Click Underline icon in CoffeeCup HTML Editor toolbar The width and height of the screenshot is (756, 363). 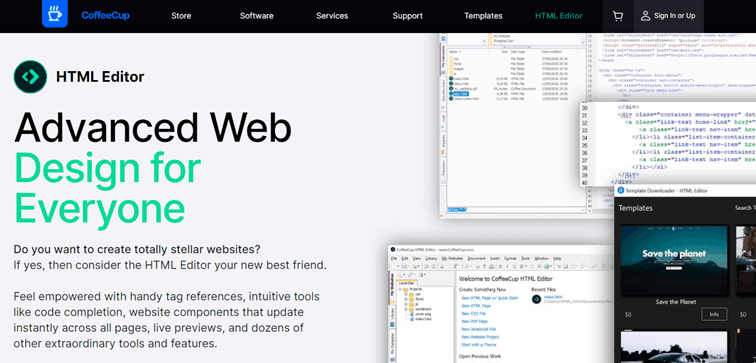[x=514, y=267]
